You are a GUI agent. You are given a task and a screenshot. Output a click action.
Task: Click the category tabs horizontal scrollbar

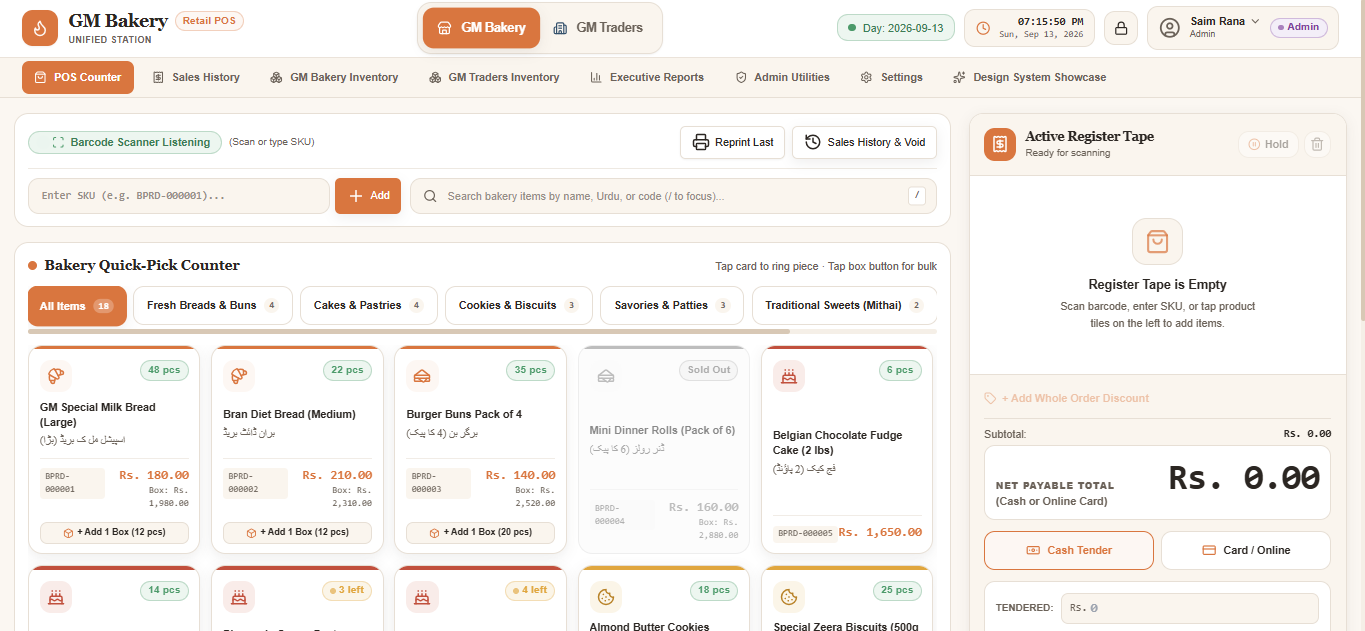pyautogui.click(x=409, y=331)
